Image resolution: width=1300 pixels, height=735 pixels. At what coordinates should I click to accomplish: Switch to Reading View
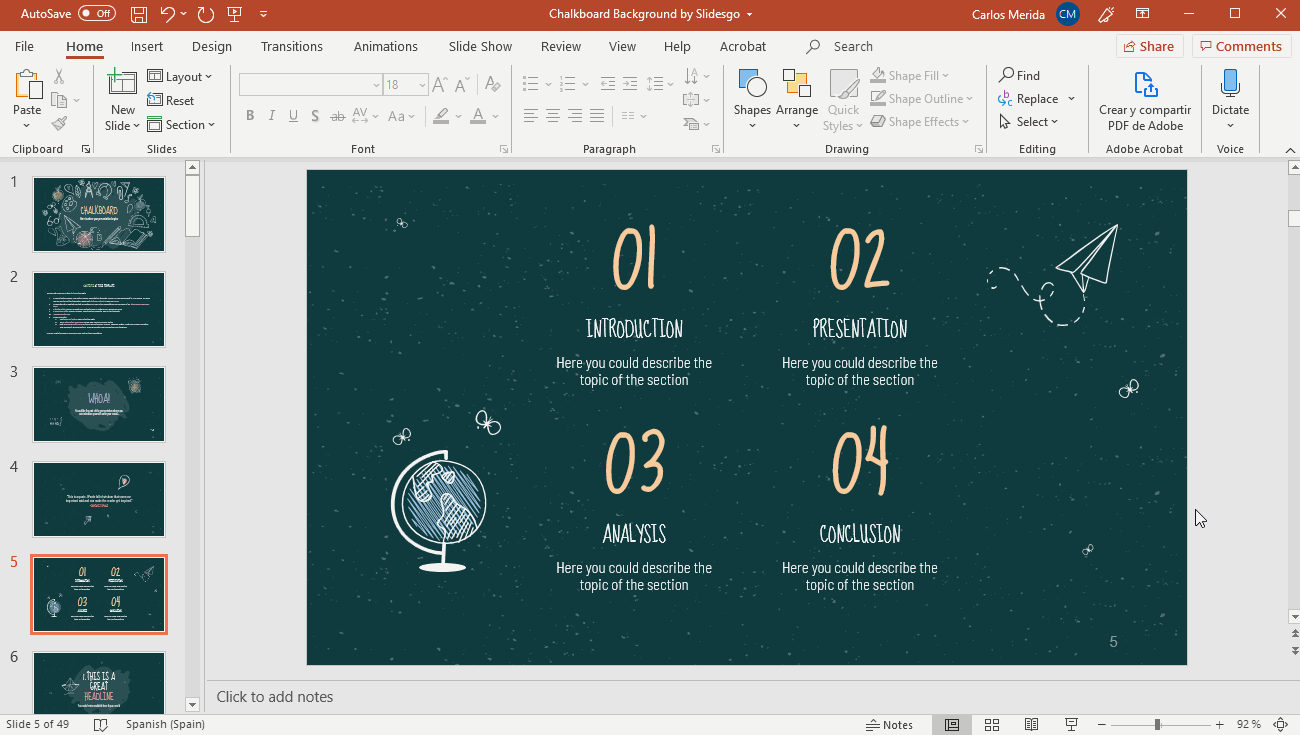click(1031, 724)
